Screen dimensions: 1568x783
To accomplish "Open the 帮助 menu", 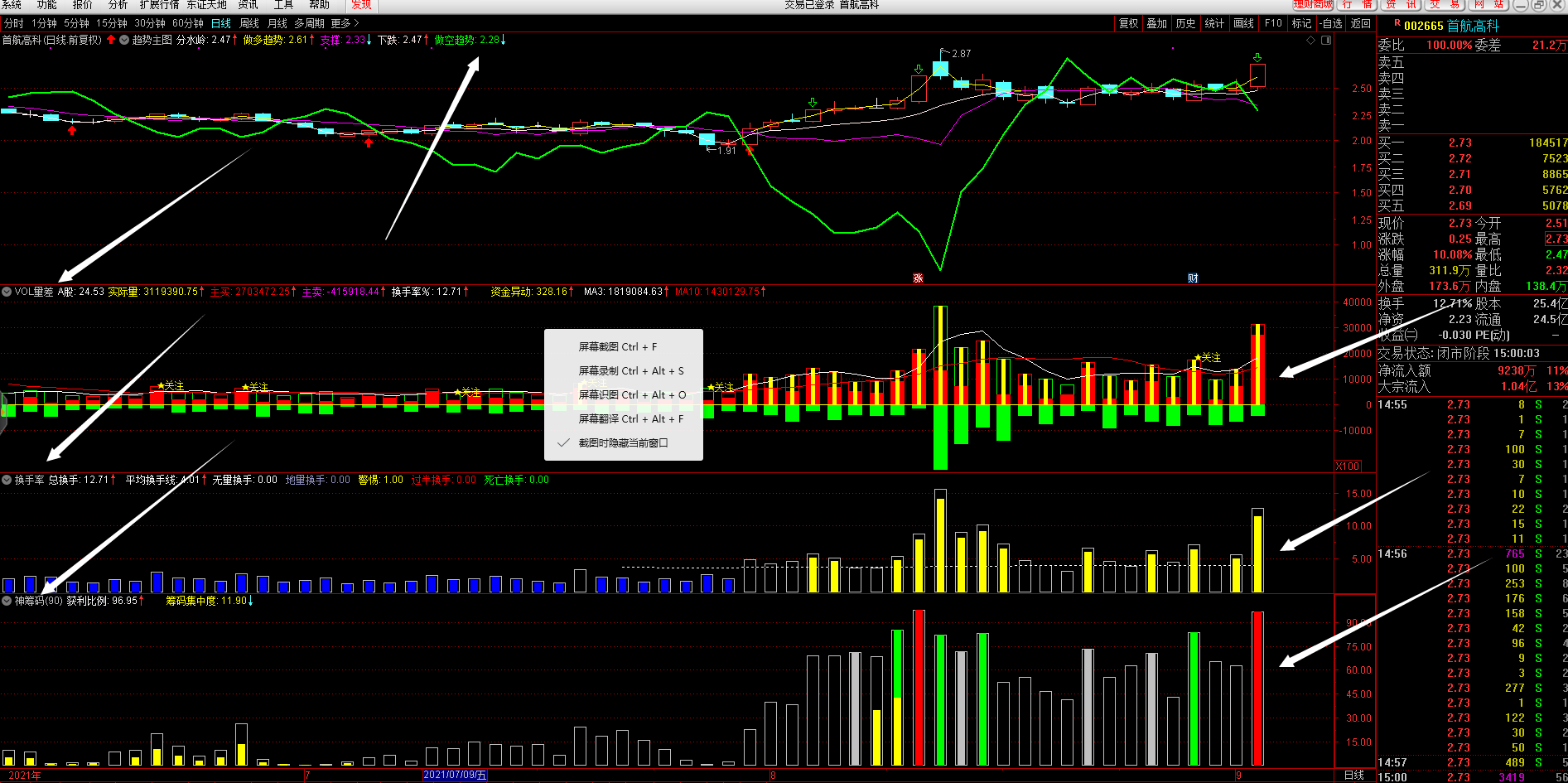I will point(320,5).
